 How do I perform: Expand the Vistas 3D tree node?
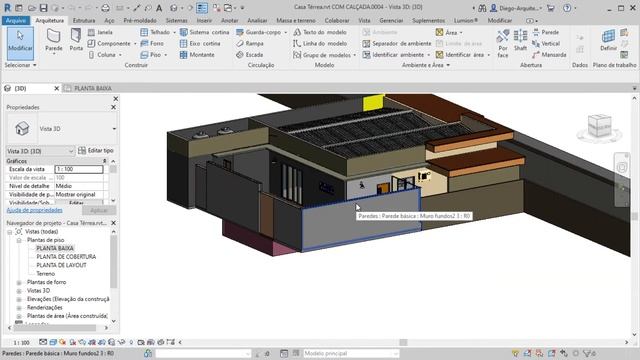tap(19, 291)
